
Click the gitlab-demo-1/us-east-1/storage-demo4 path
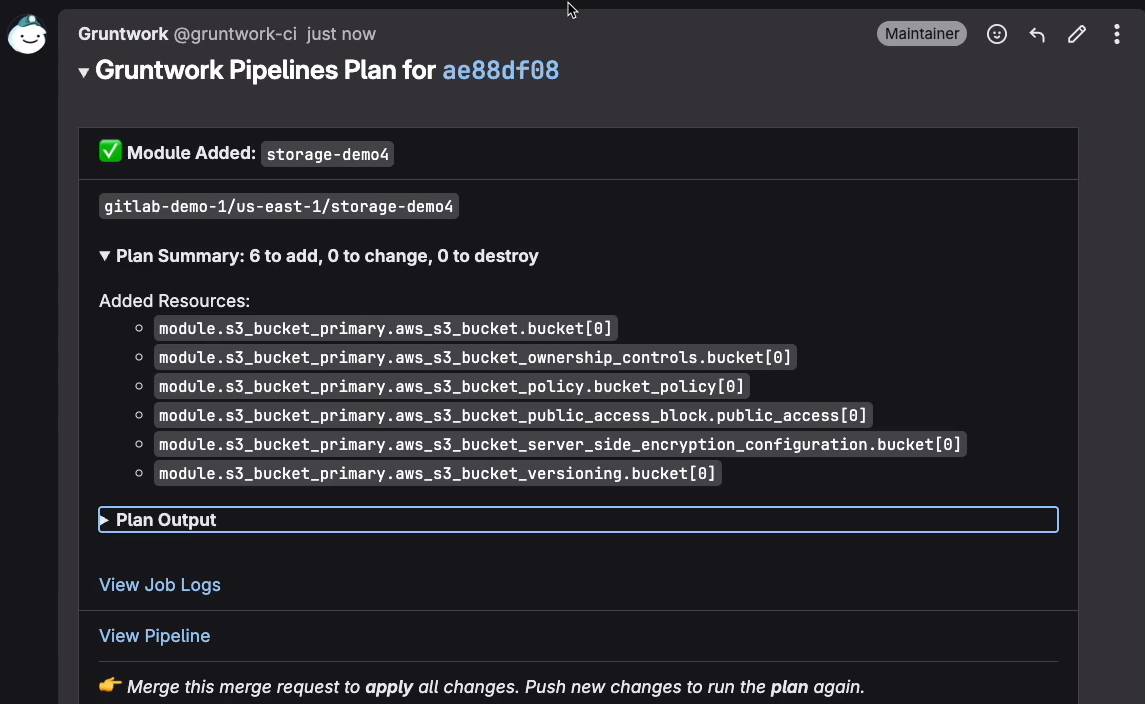click(279, 207)
